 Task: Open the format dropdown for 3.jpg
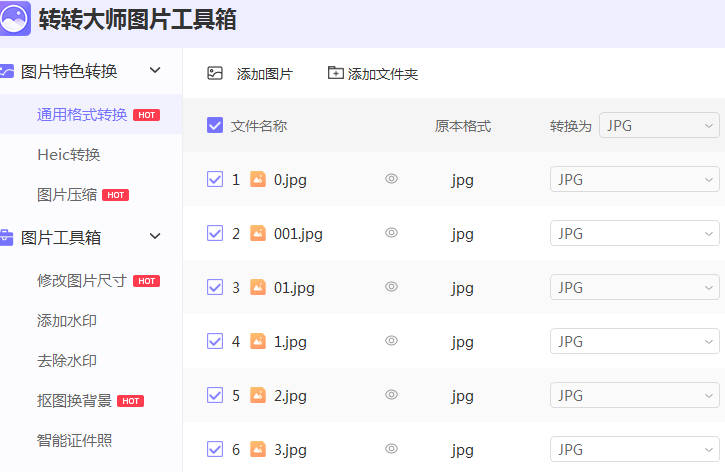pyautogui.click(x=635, y=449)
